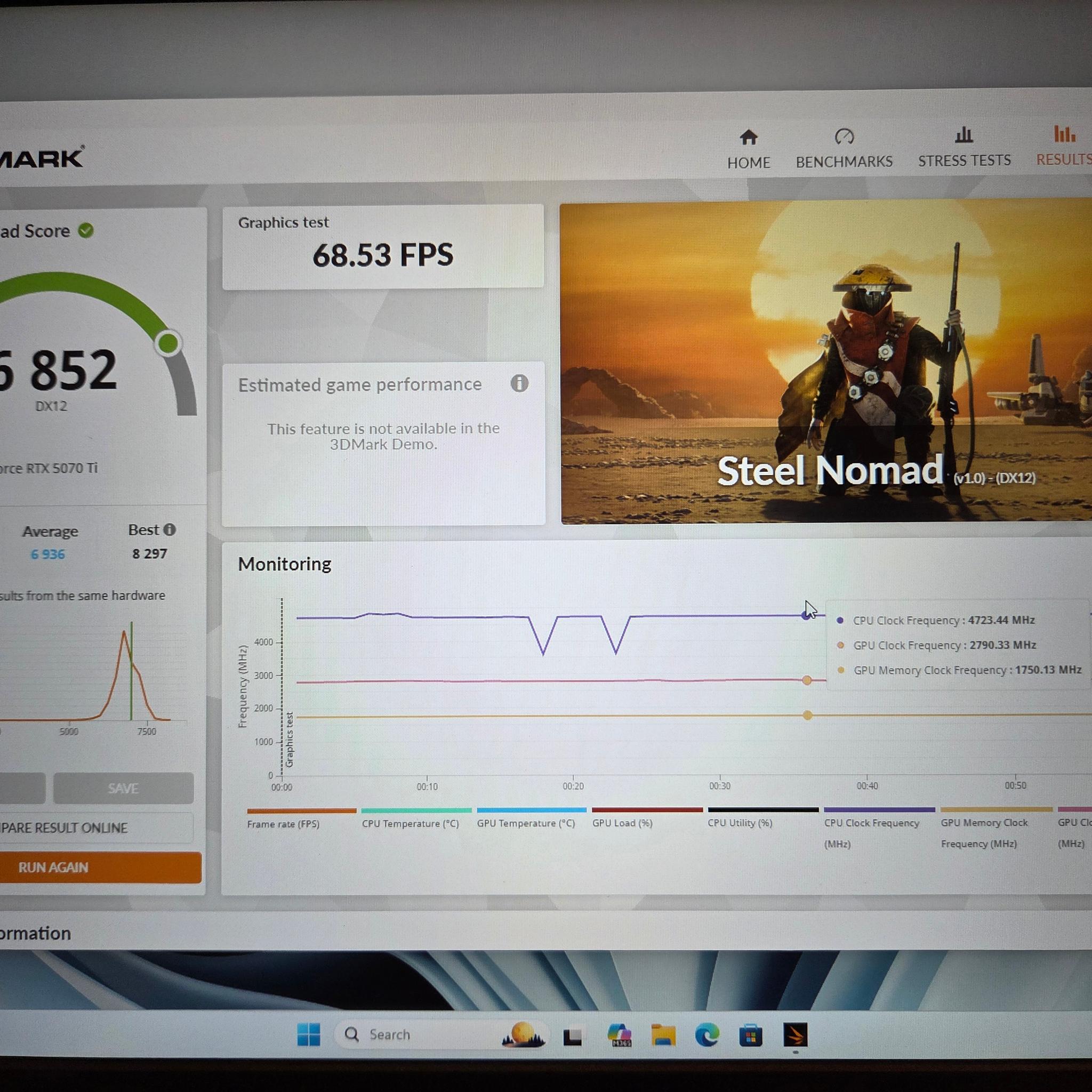Click the Monitoring section heading
The height and width of the screenshot is (1092, 1092).
tap(284, 564)
